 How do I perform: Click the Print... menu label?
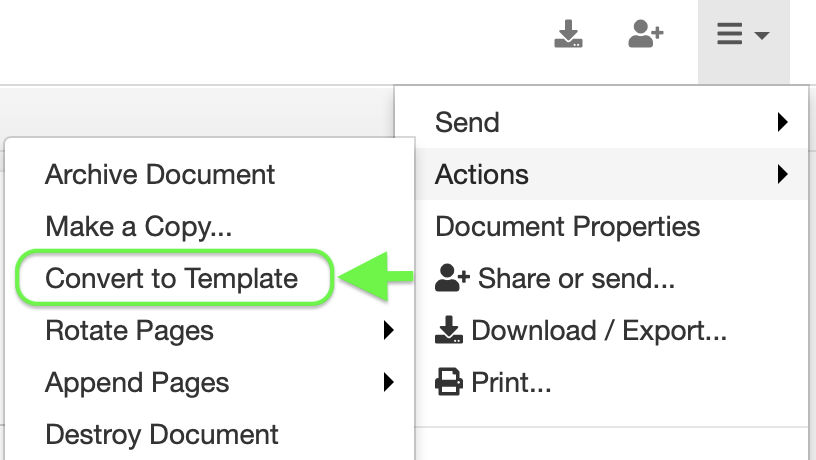(x=511, y=382)
